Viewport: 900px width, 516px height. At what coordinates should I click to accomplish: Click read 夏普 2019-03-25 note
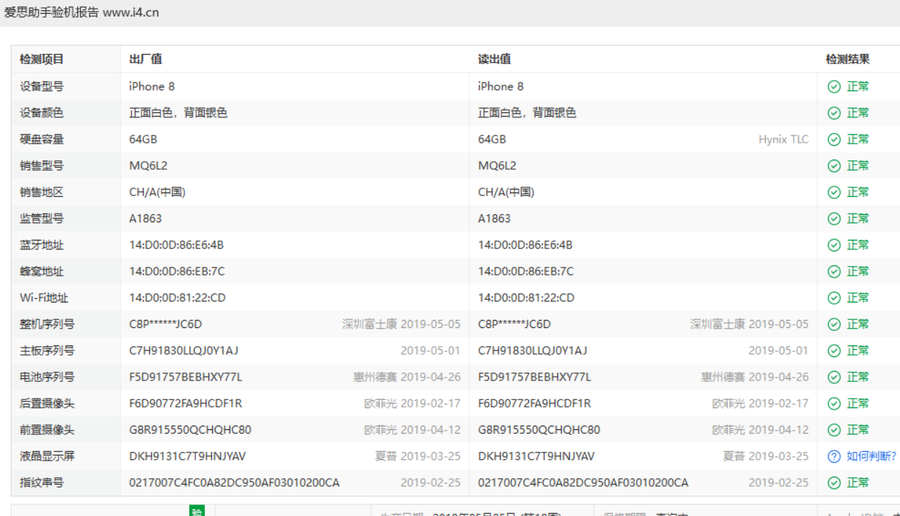click(766, 456)
